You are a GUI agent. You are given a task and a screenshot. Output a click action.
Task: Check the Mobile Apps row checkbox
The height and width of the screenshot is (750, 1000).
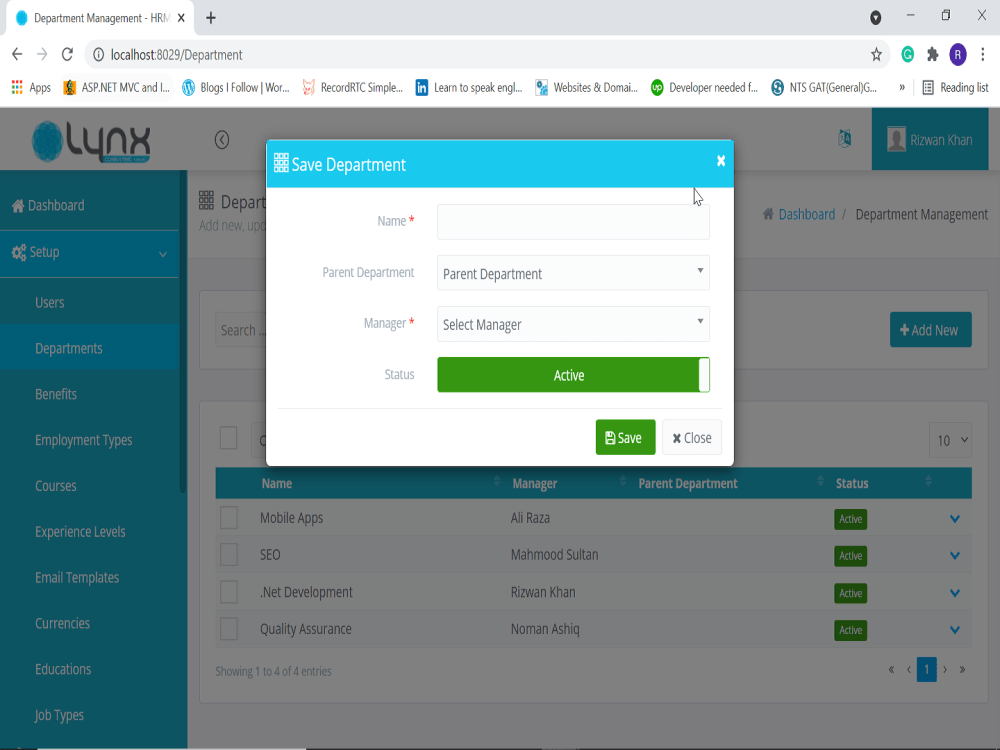coord(228,518)
